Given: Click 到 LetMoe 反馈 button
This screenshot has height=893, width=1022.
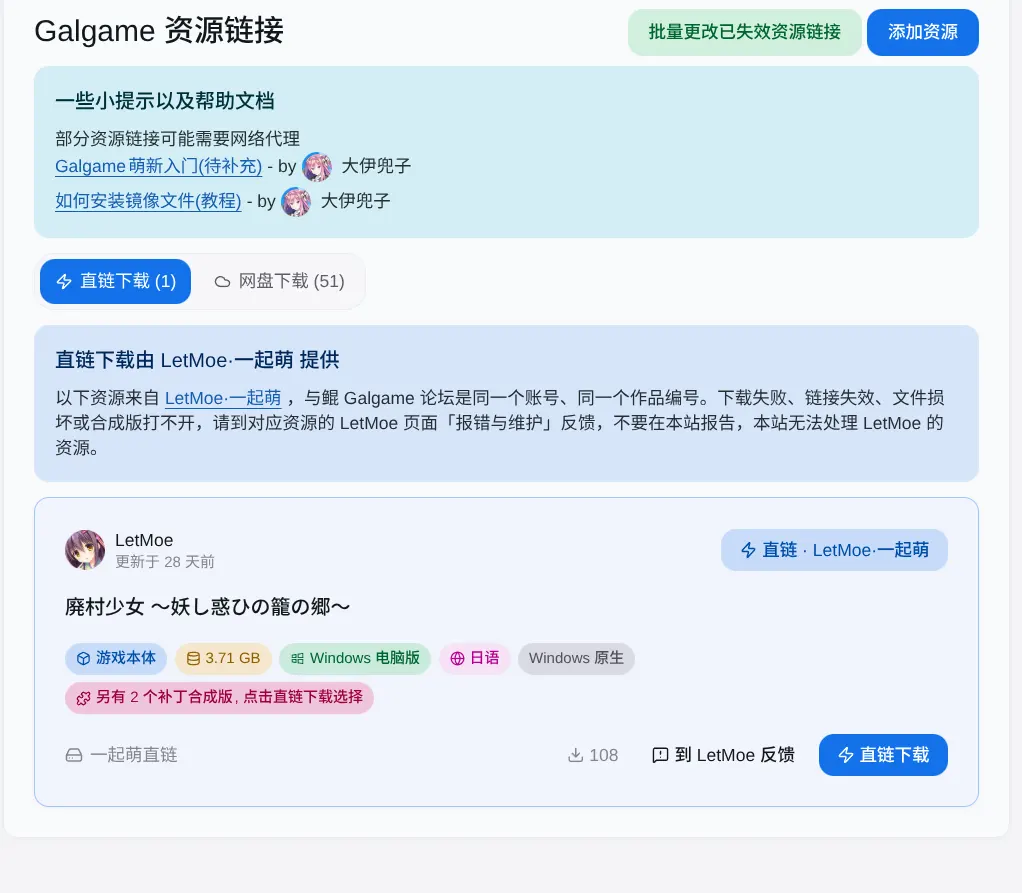Looking at the screenshot, I should coord(723,755).
